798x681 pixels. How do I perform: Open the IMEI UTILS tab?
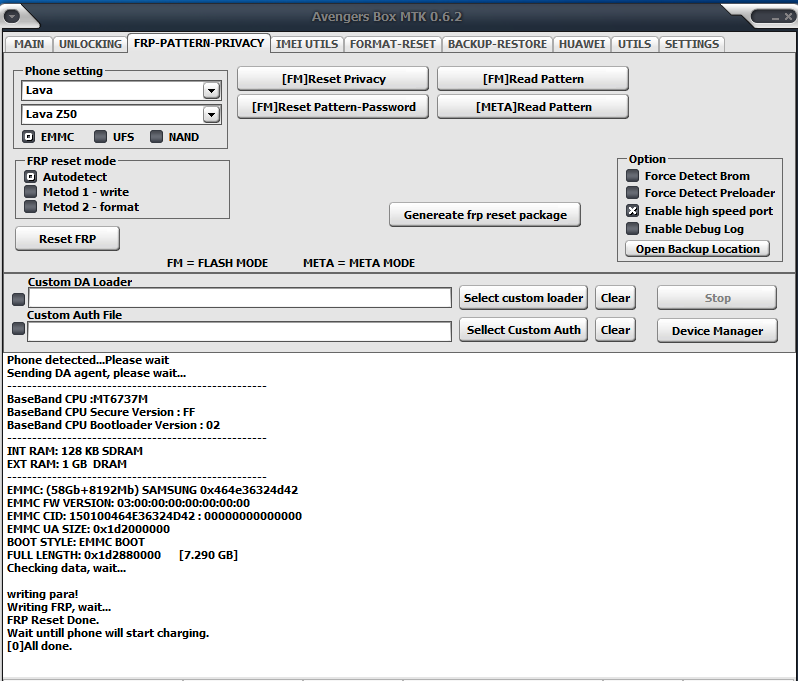pos(307,44)
